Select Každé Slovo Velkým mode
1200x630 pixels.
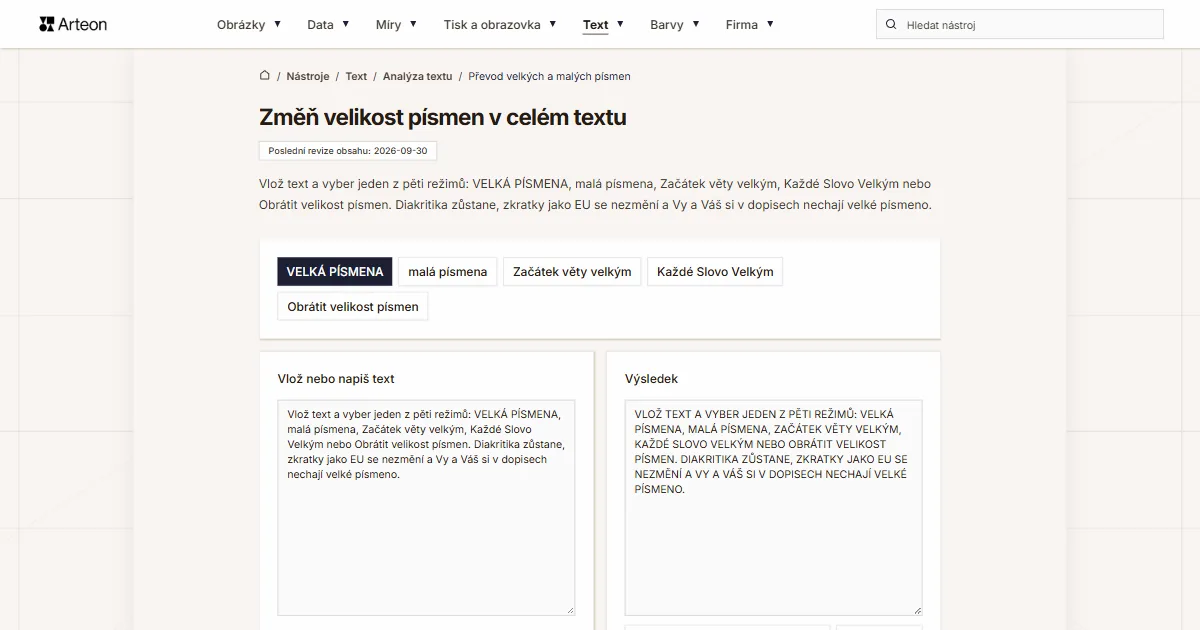(x=715, y=271)
